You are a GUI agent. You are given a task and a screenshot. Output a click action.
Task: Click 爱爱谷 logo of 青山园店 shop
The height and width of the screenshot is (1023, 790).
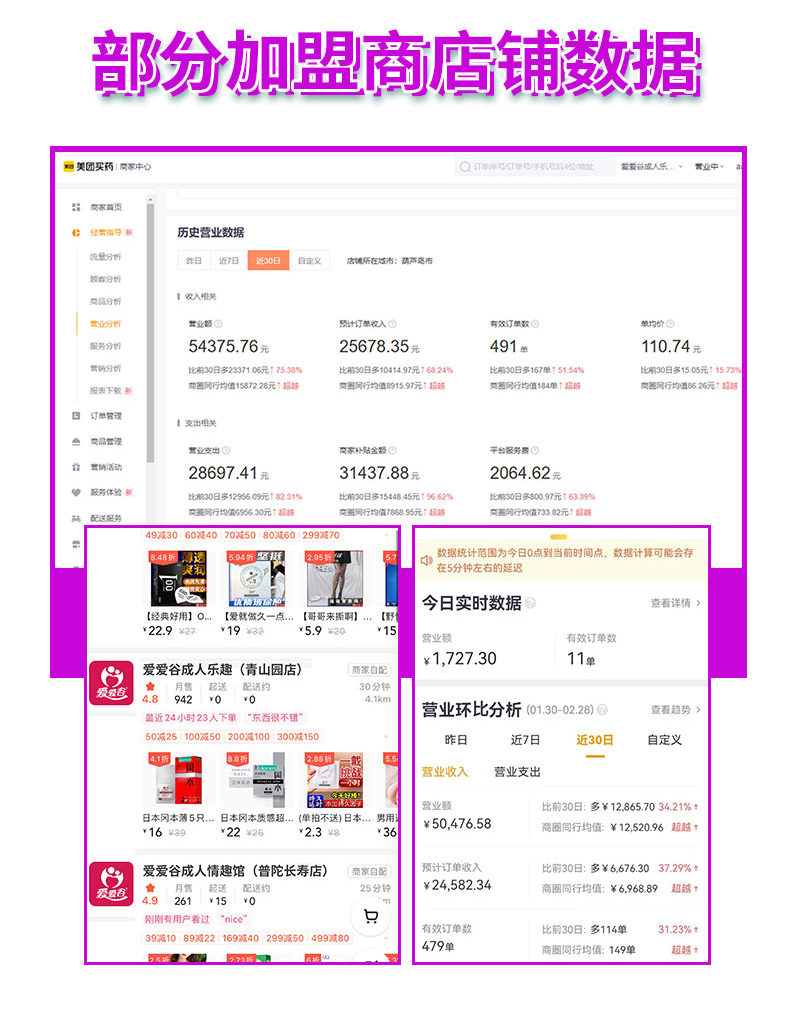click(x=112, y=682)
